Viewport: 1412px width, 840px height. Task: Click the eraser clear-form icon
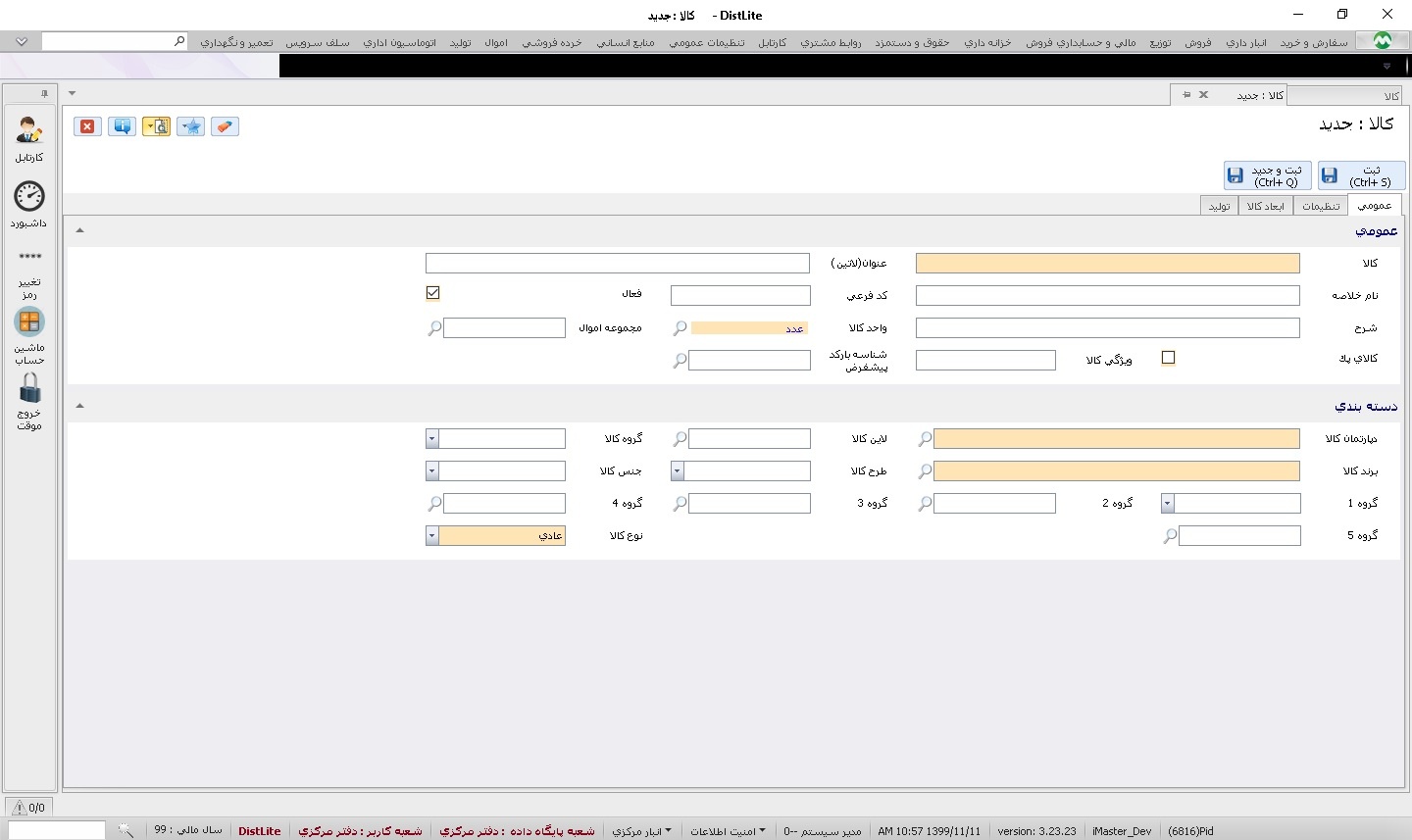coord(225,126)
